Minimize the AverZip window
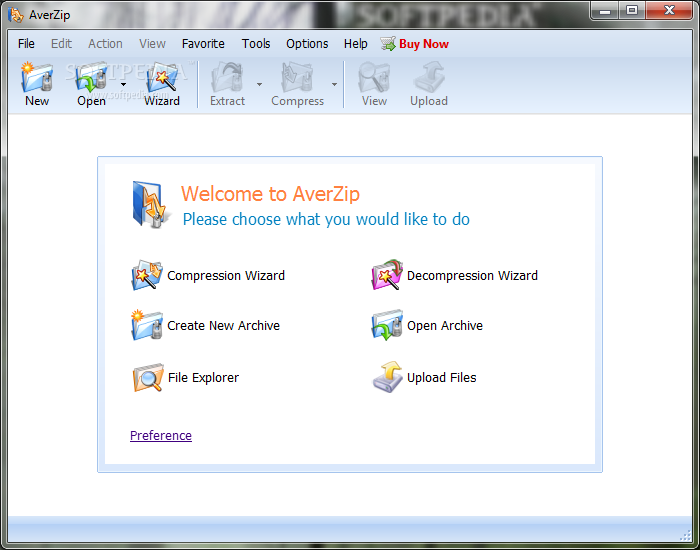The width and height of the screenshot is (700, 550). coord(605,11)
